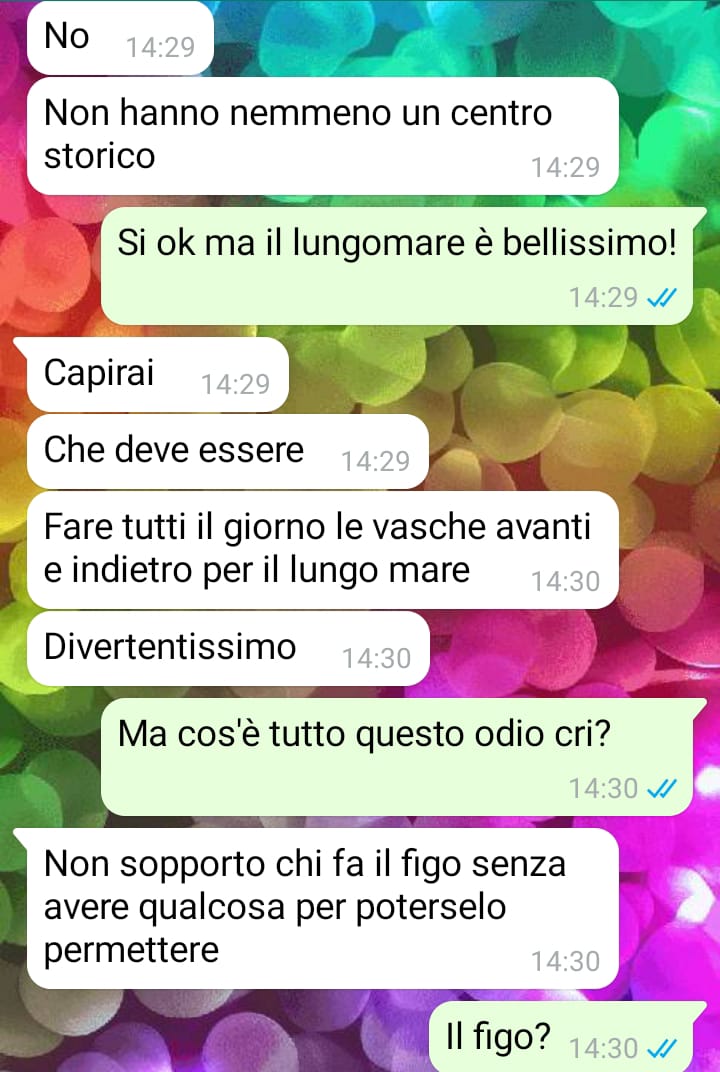Tap the 'Il figo?' sent message
The image size is (720, 1072).
pyautogui.click(x=568, y=1037)
